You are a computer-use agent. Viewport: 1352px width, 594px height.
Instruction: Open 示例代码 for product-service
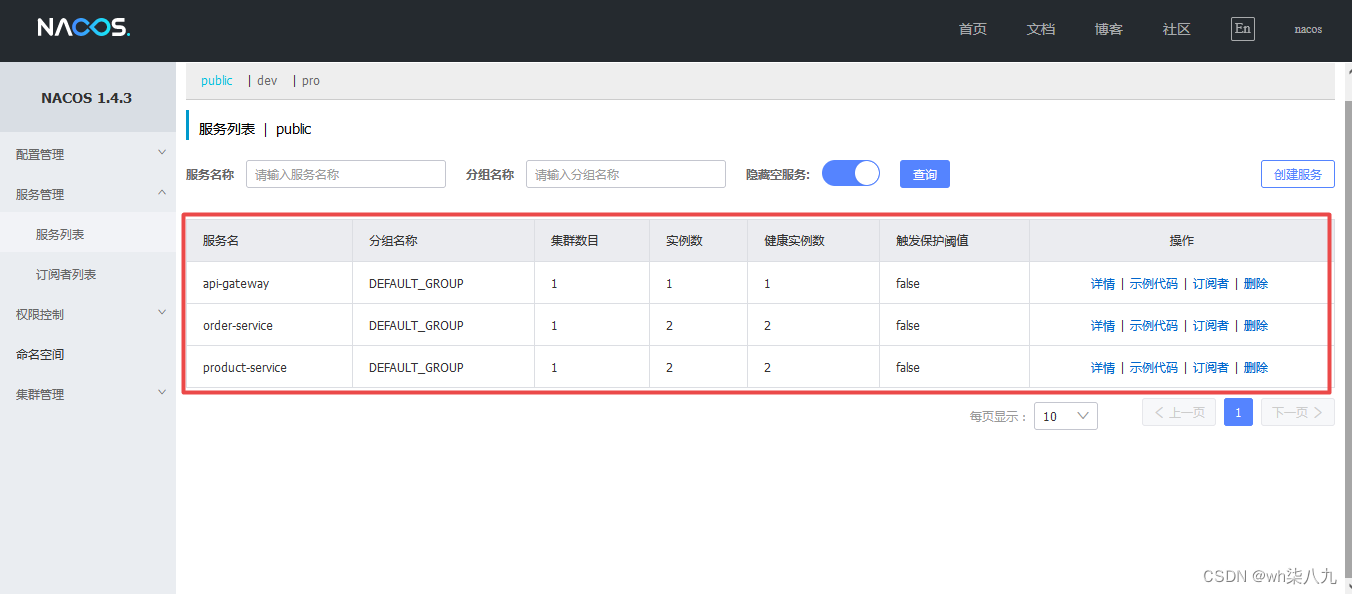pyautogui.click(x=1154, y=368)
